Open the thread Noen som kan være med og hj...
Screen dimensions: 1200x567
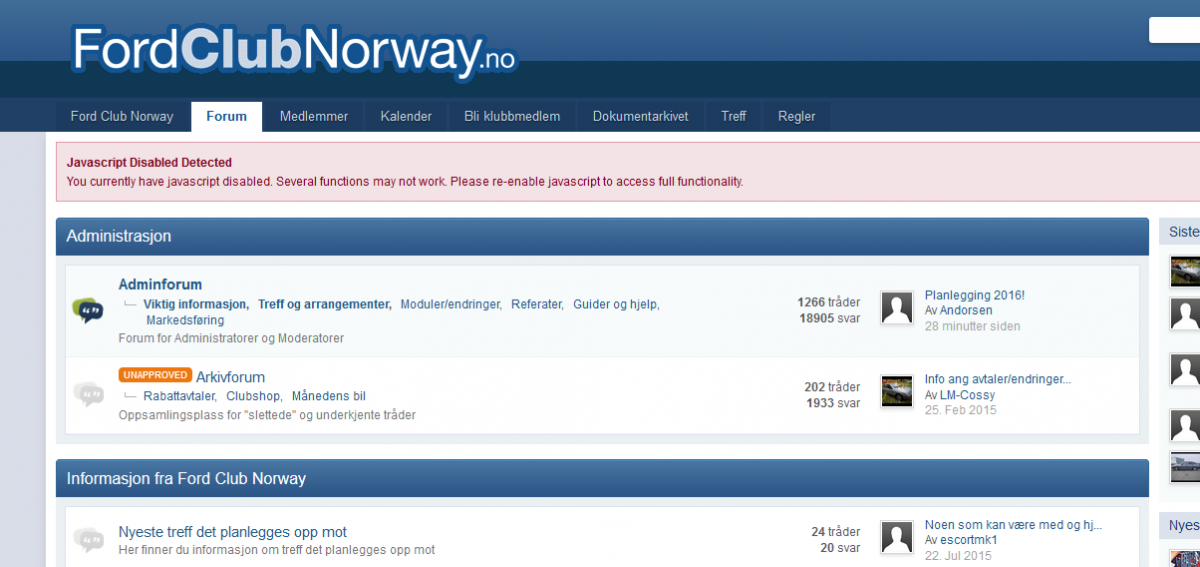[x=1013, y=525]
